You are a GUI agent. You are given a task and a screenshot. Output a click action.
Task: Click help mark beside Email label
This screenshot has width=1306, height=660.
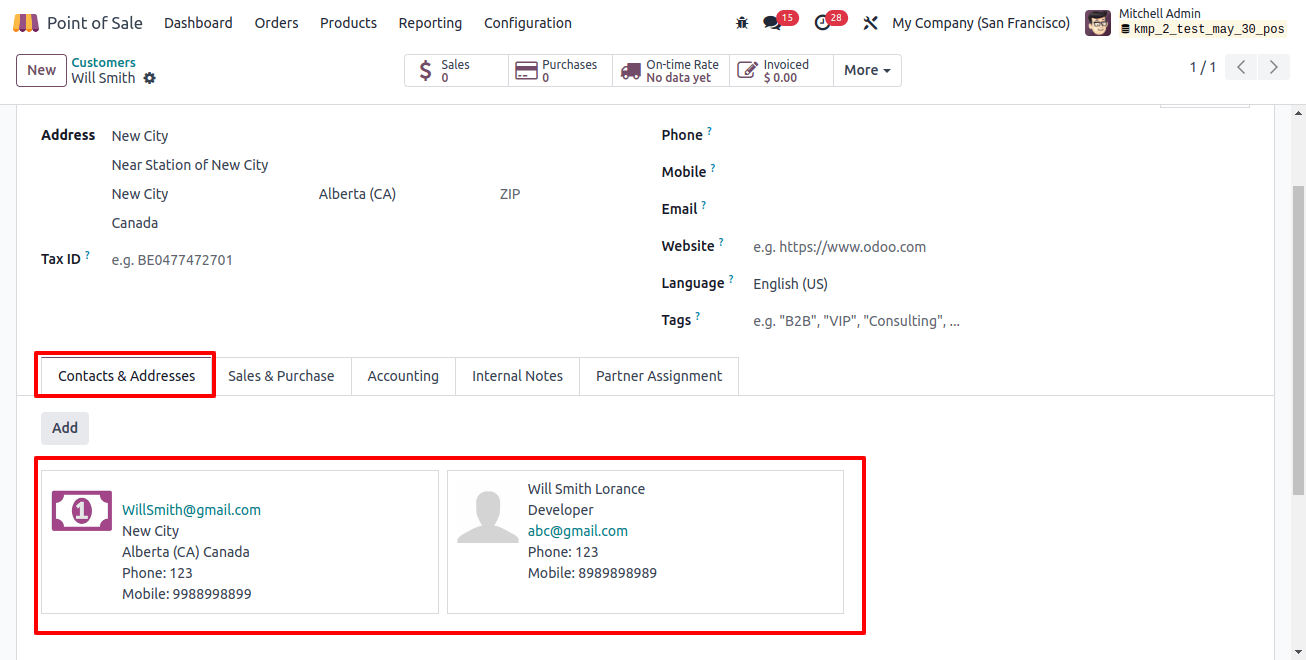[703, 205]
